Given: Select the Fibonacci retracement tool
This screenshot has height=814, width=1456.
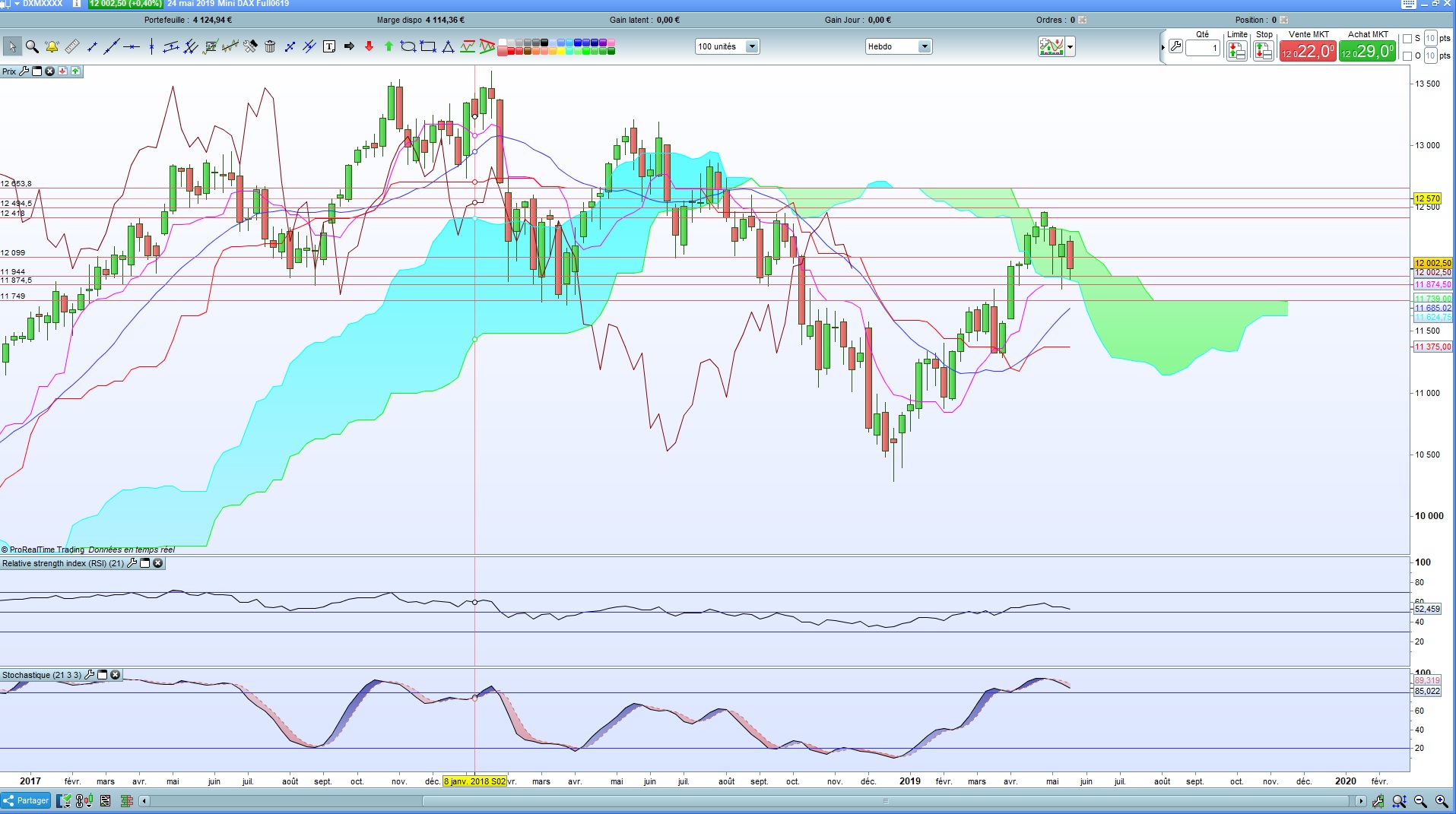Looking at the screenshot, I should 211,46.
